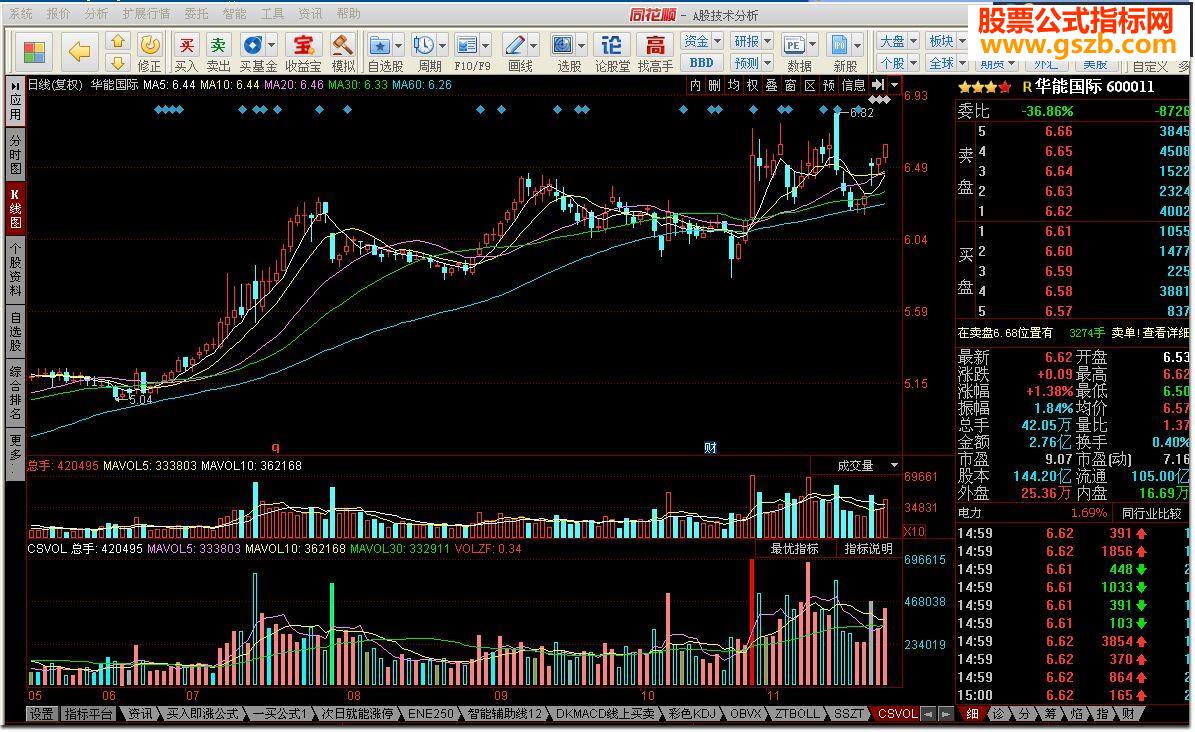Open the 大盘 dropdown
The width and height of the screenshot is (1195, 732).
(898, 41)
